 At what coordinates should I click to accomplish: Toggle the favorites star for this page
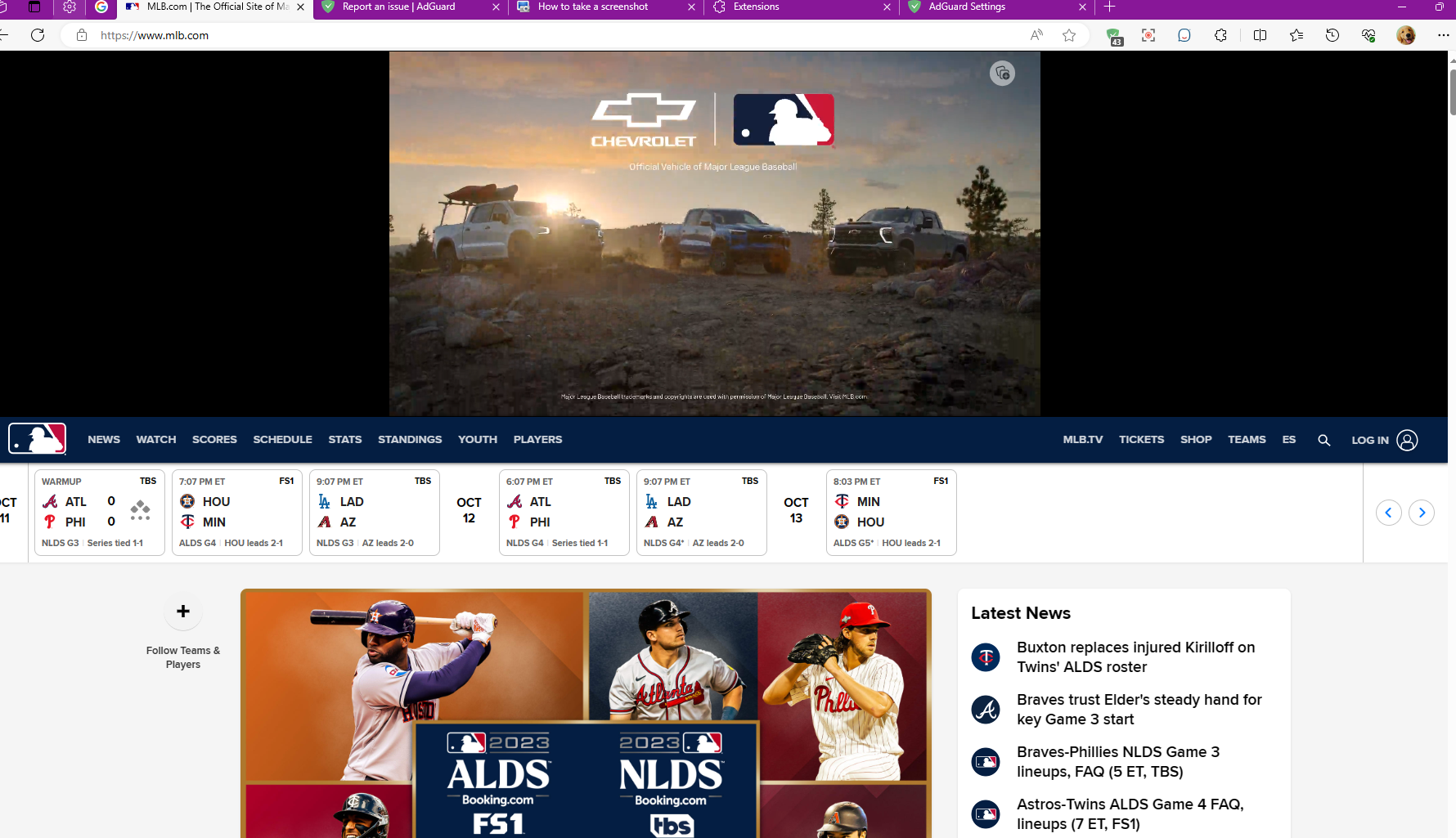point(1068,35)
